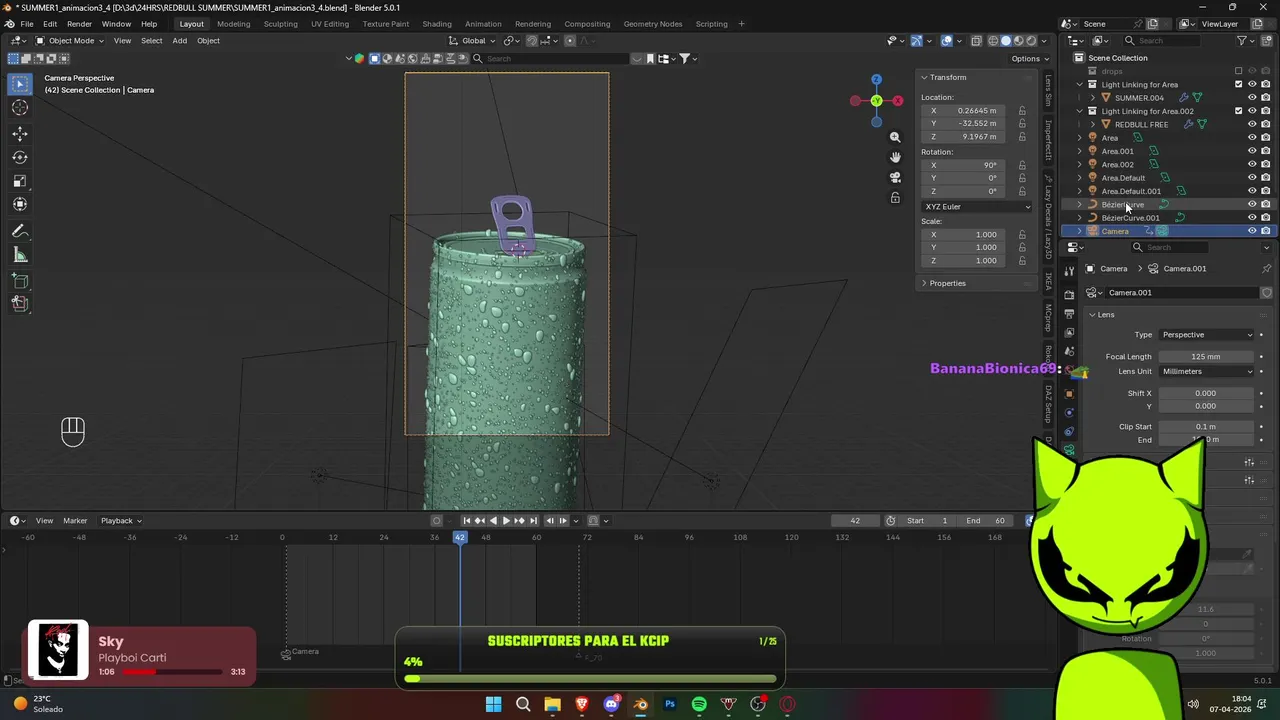Switch to rendered viewport shading

click(x=1032, y=41)
